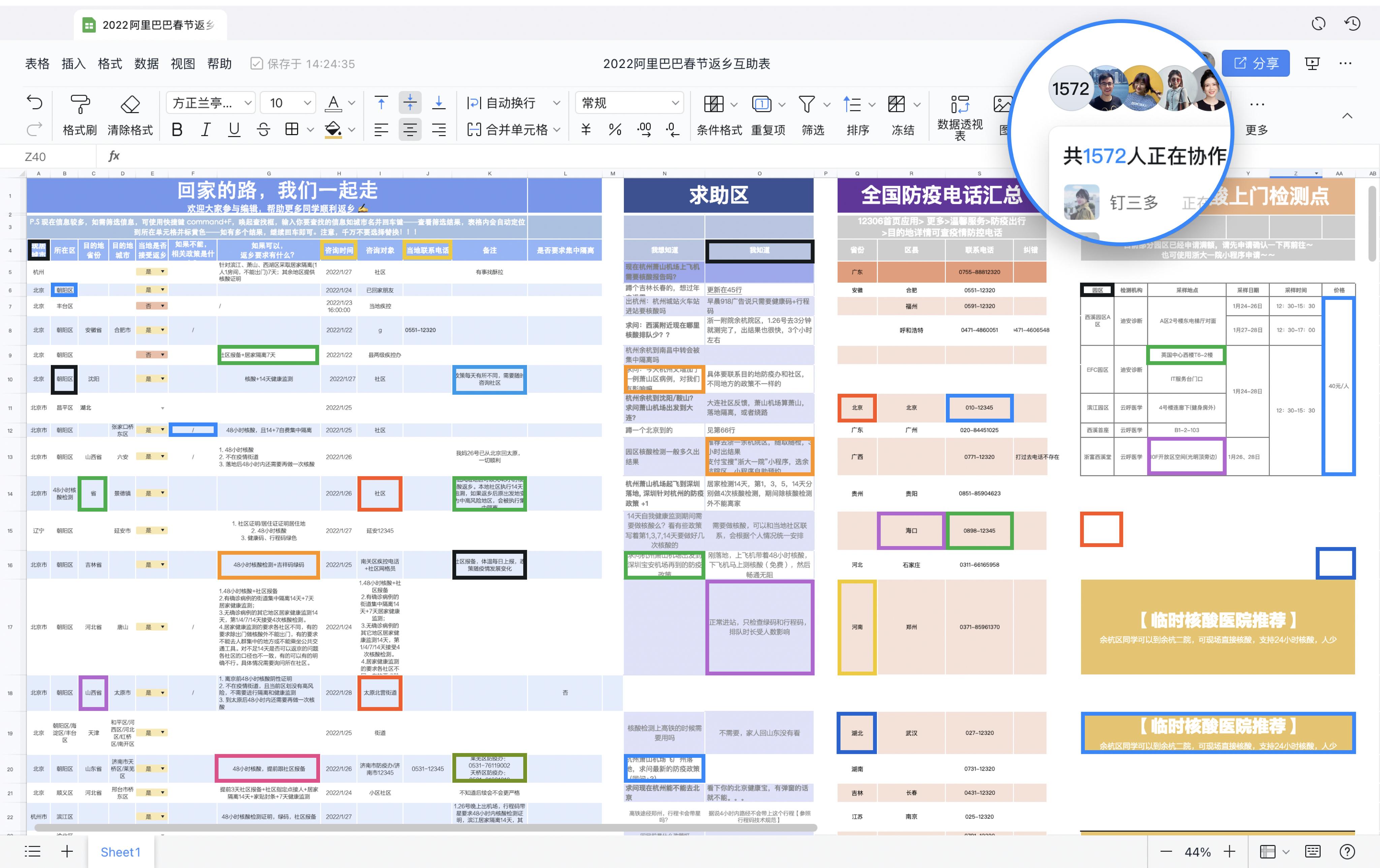Image resolution: width=1380 pixels, height=868 pixels.
Task: Add a new sheet with plus
Action: 67,851
